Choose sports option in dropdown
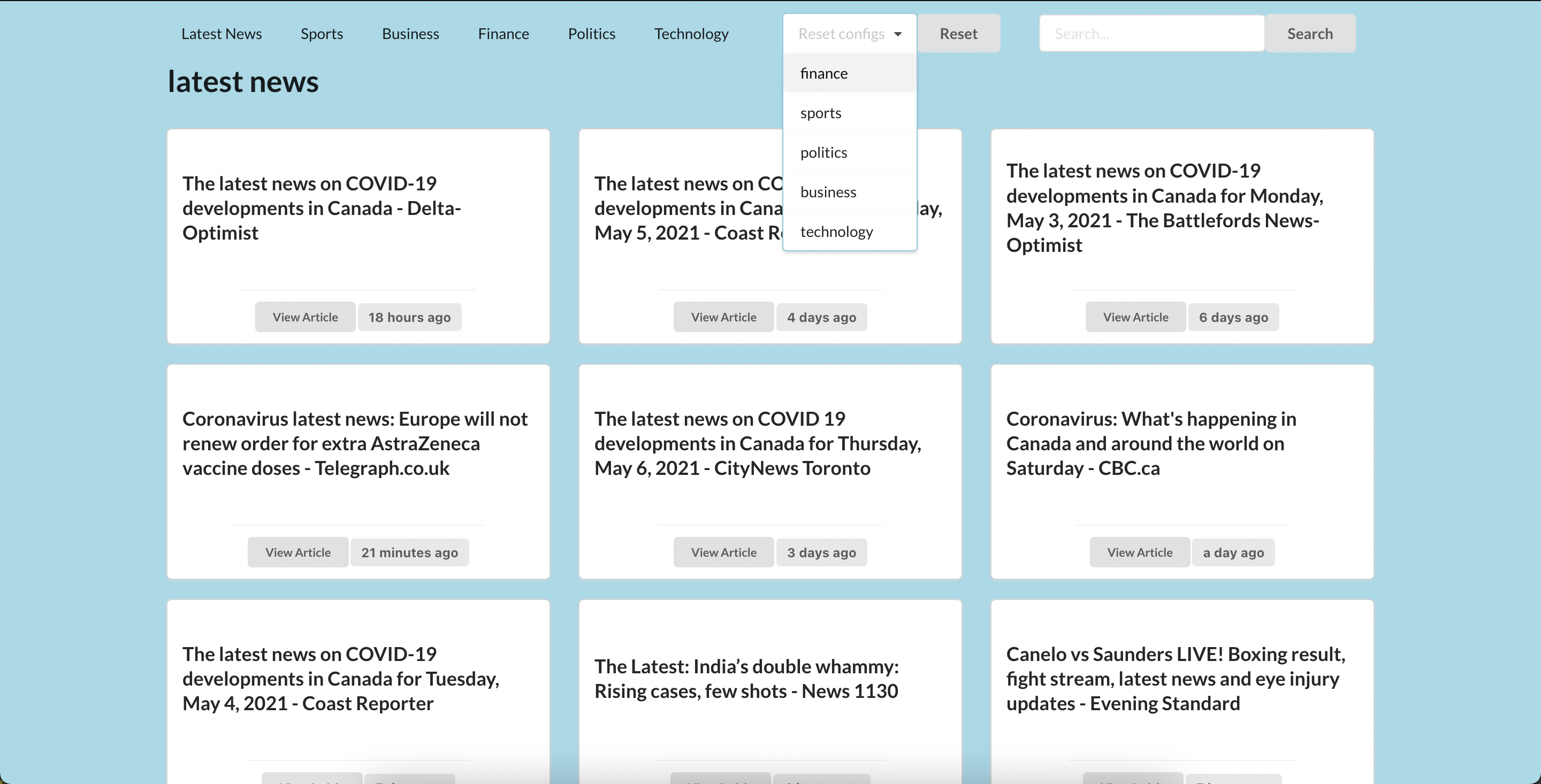This screenshot has width=1541, height=784. point(849,113)
